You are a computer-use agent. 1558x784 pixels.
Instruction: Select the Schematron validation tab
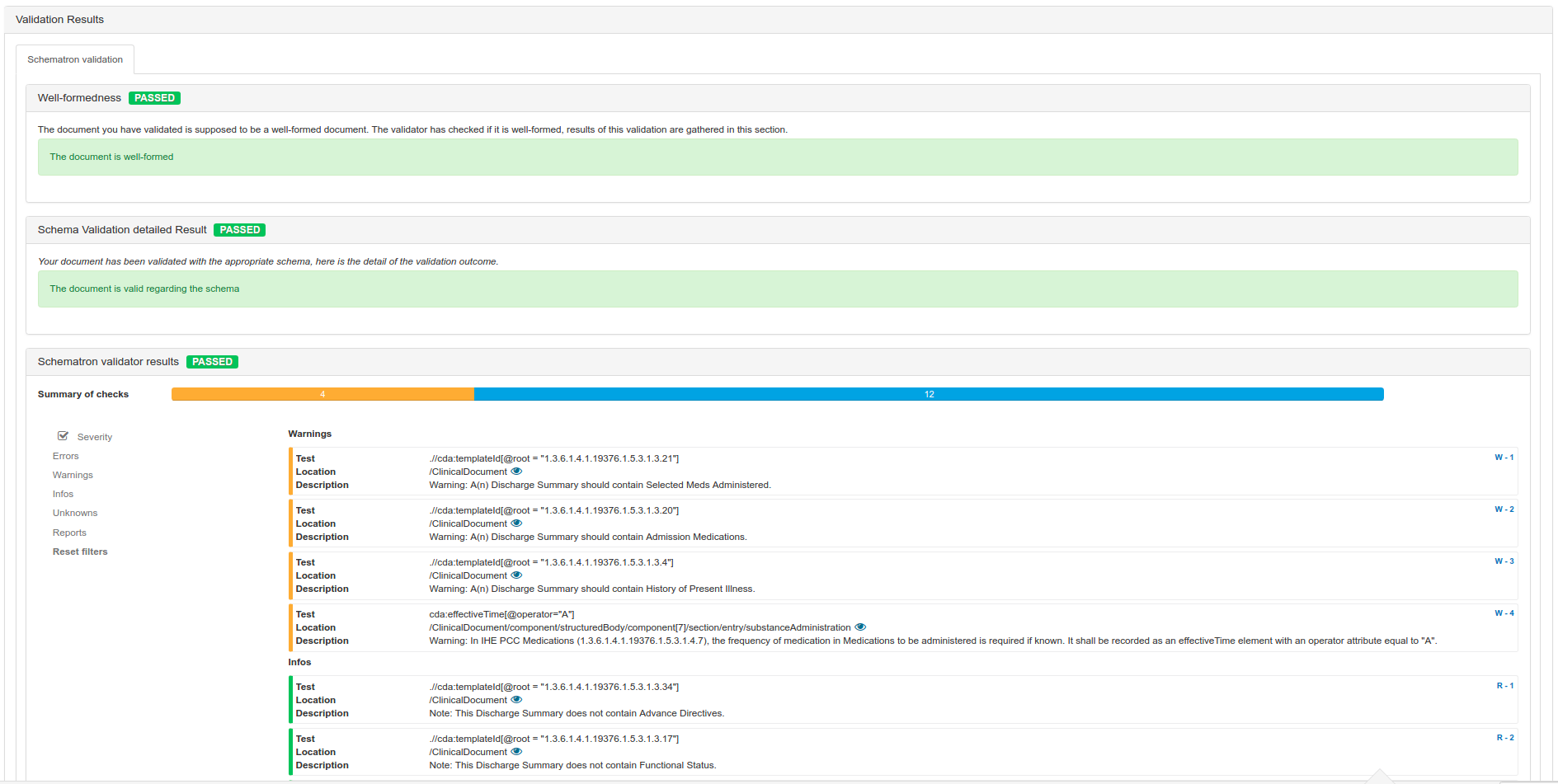click(x=75, y=59)
